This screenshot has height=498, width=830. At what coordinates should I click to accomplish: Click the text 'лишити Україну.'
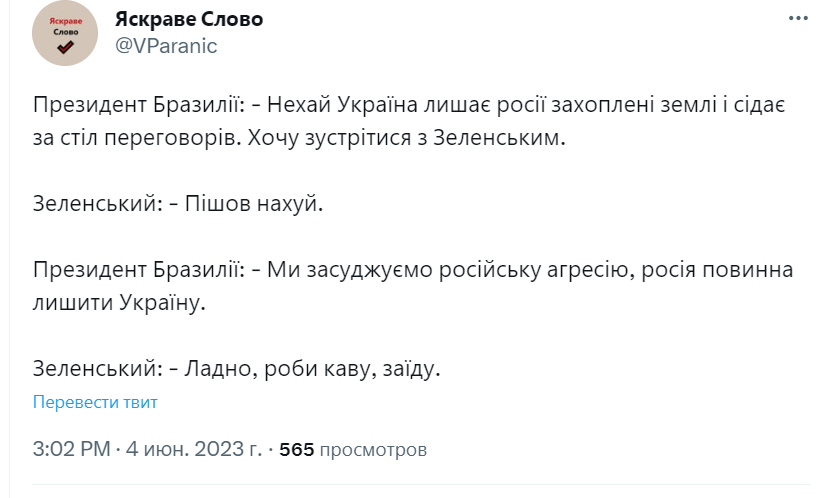point(119,303)
